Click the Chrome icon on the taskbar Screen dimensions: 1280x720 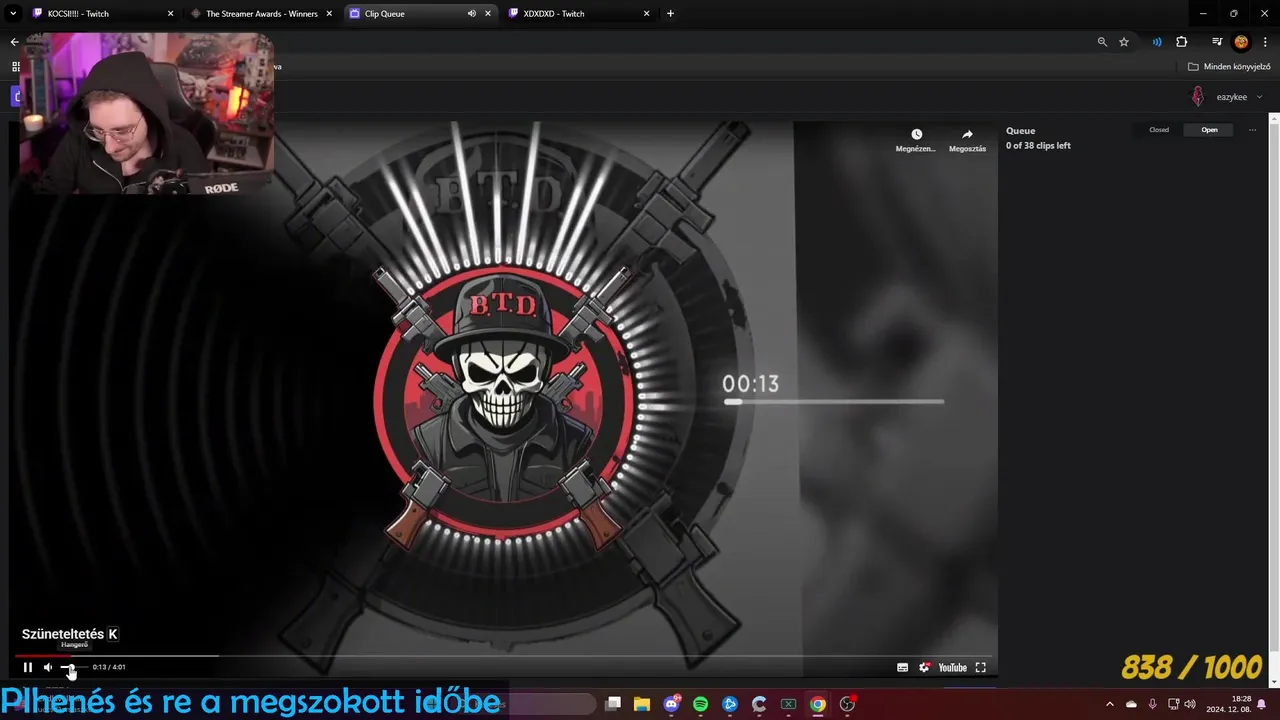coord(818,704)
